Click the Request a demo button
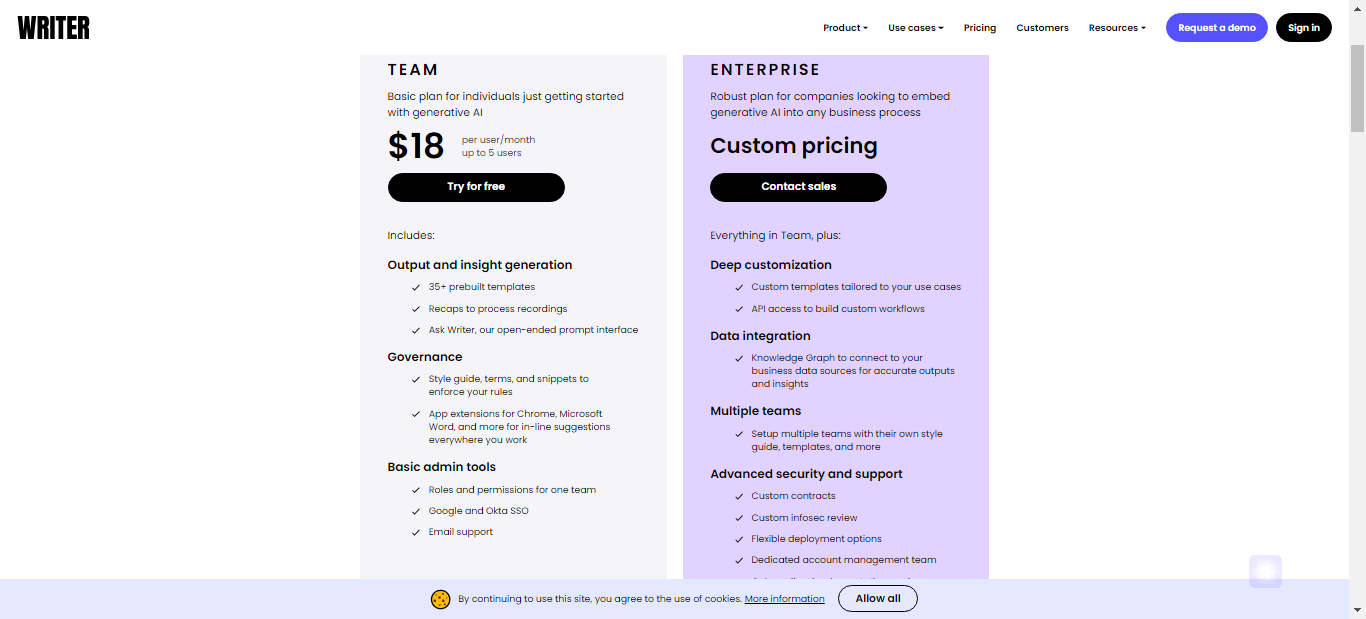This screenshot has width=1366, height=619. (x=1217, y=28)
